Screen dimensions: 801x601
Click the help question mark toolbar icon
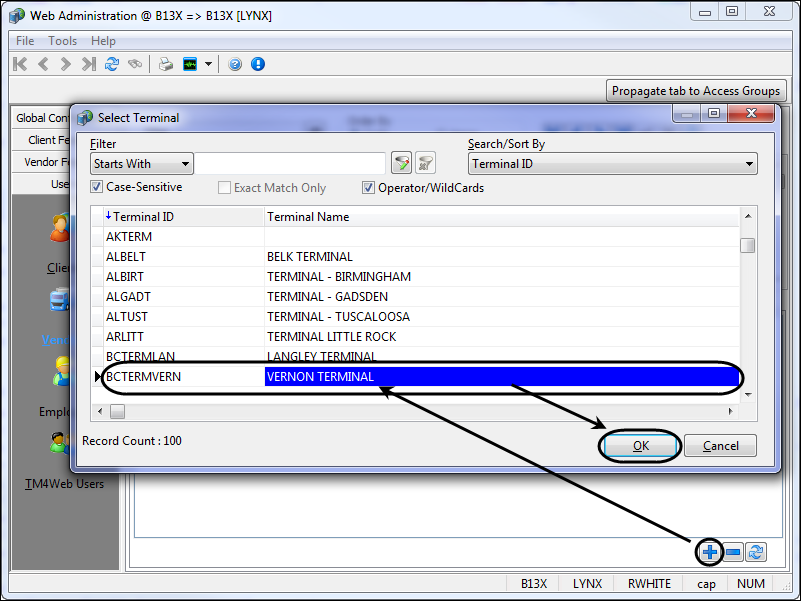235,64
